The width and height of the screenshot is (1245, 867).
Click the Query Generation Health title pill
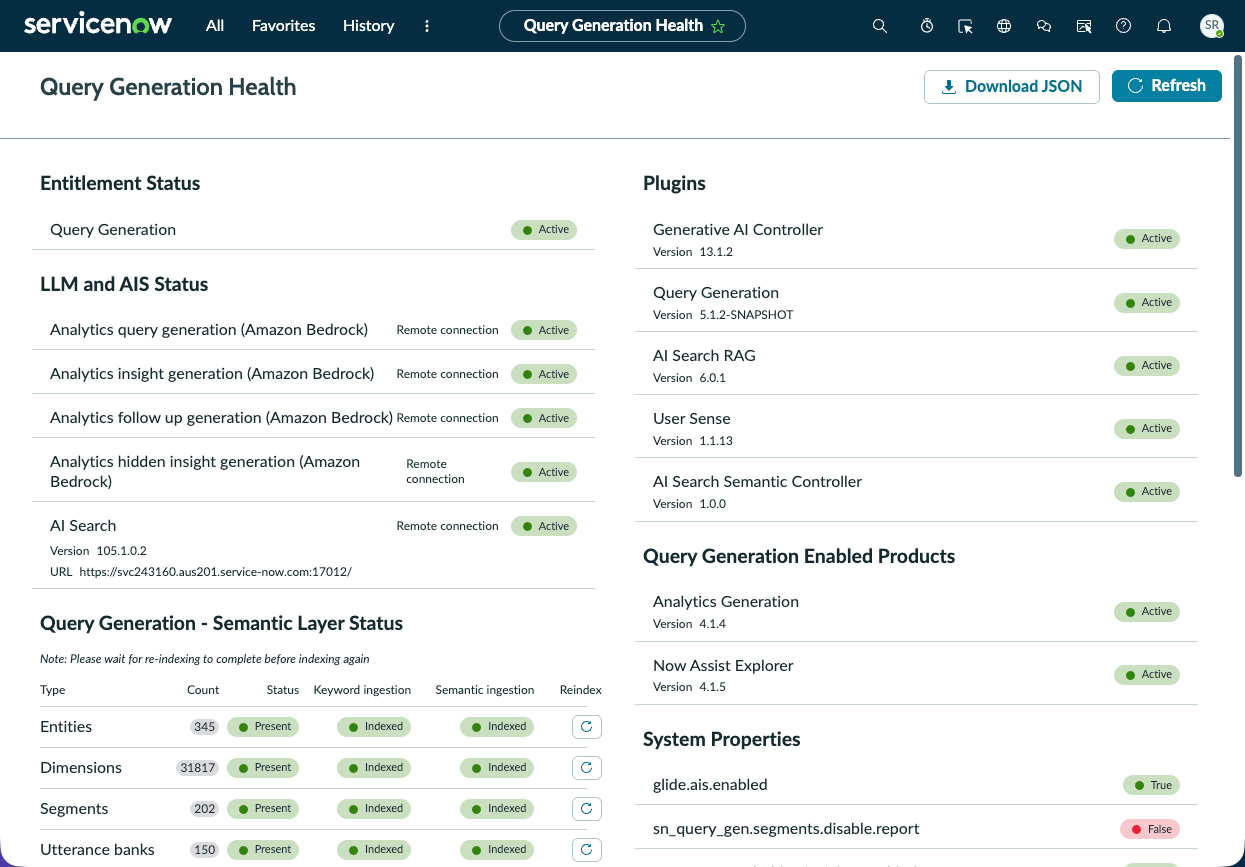tap(622, 26)
